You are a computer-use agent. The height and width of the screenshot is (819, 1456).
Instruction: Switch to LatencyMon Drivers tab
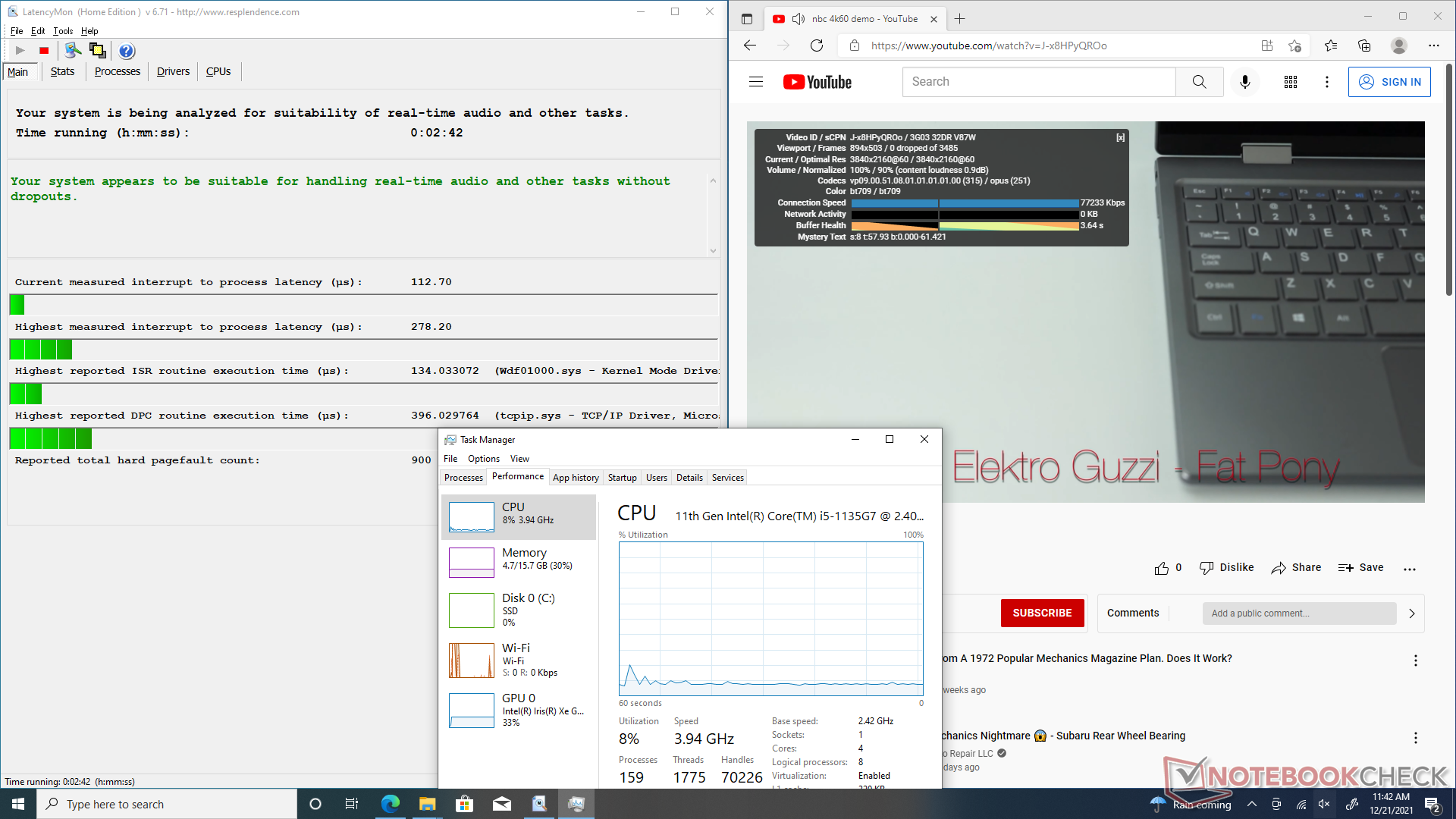click(x=173, y=71)
